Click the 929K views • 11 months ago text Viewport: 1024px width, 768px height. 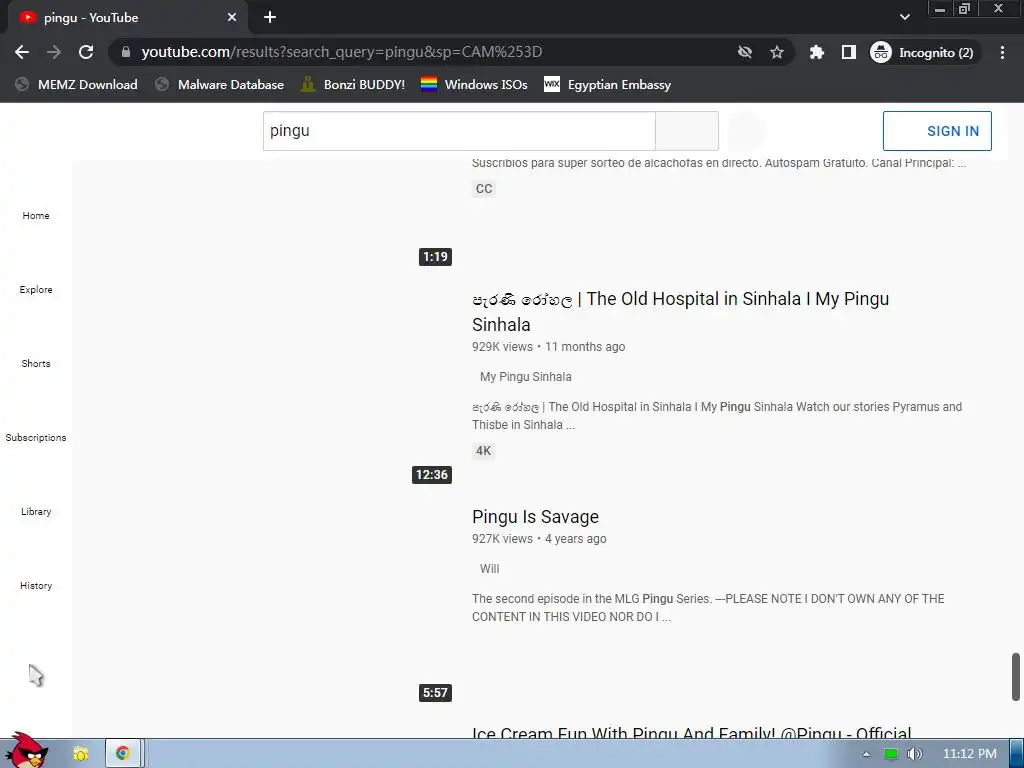(x=549, y=347)
